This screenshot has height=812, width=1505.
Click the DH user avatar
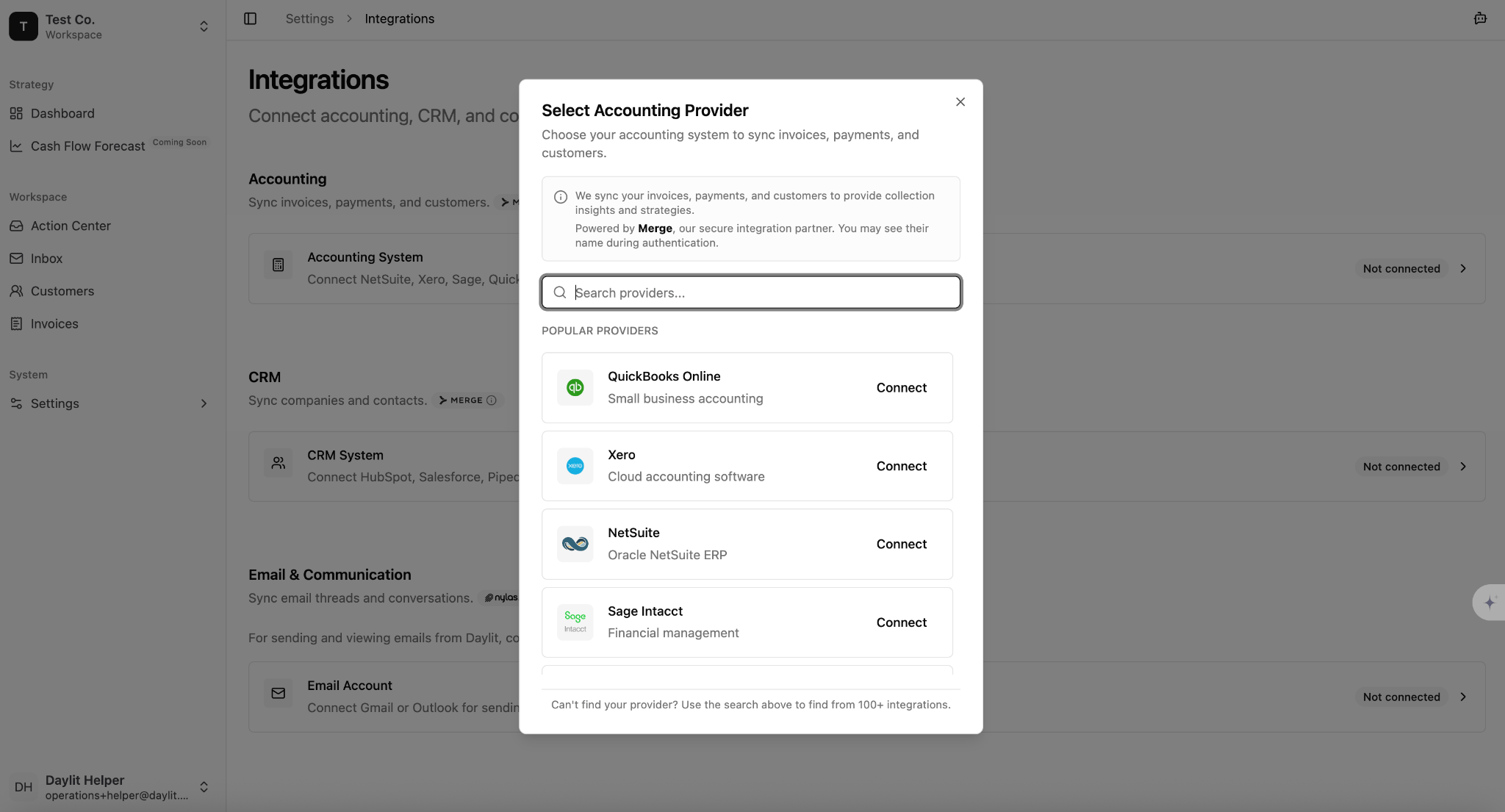pyautogui.click(x=24, y=787)
